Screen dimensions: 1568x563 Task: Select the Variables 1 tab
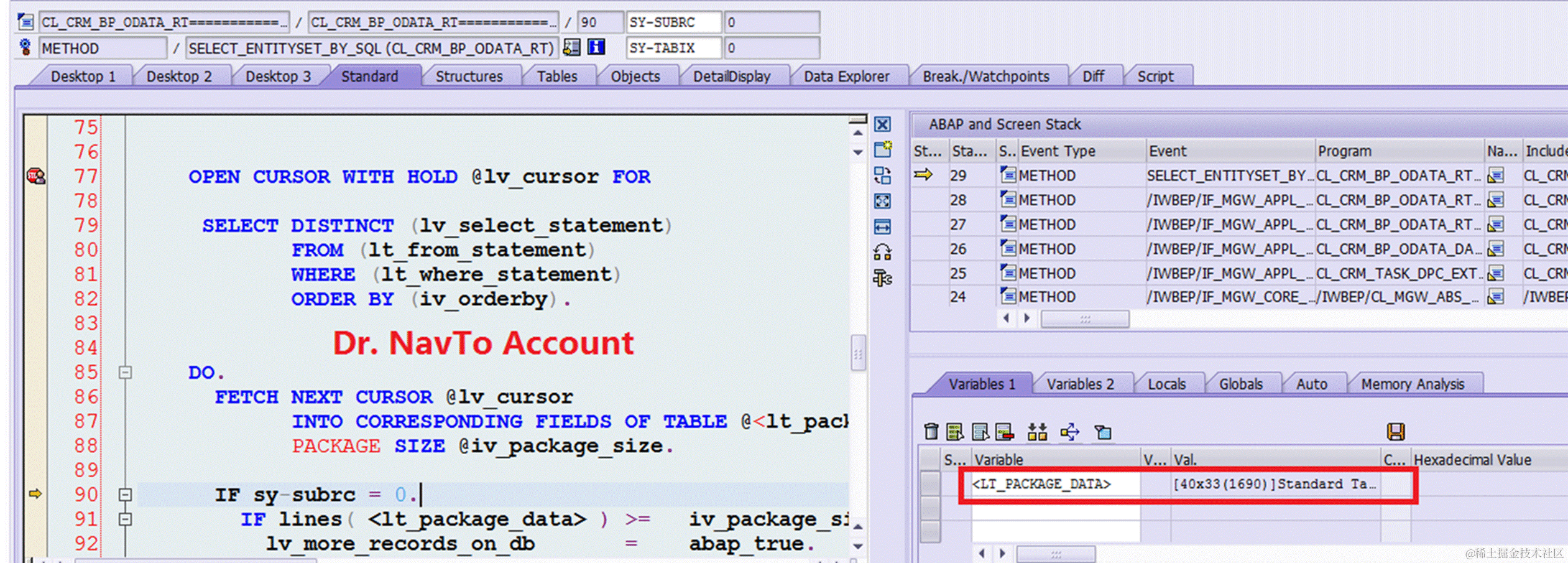click(x=982, y=384)
